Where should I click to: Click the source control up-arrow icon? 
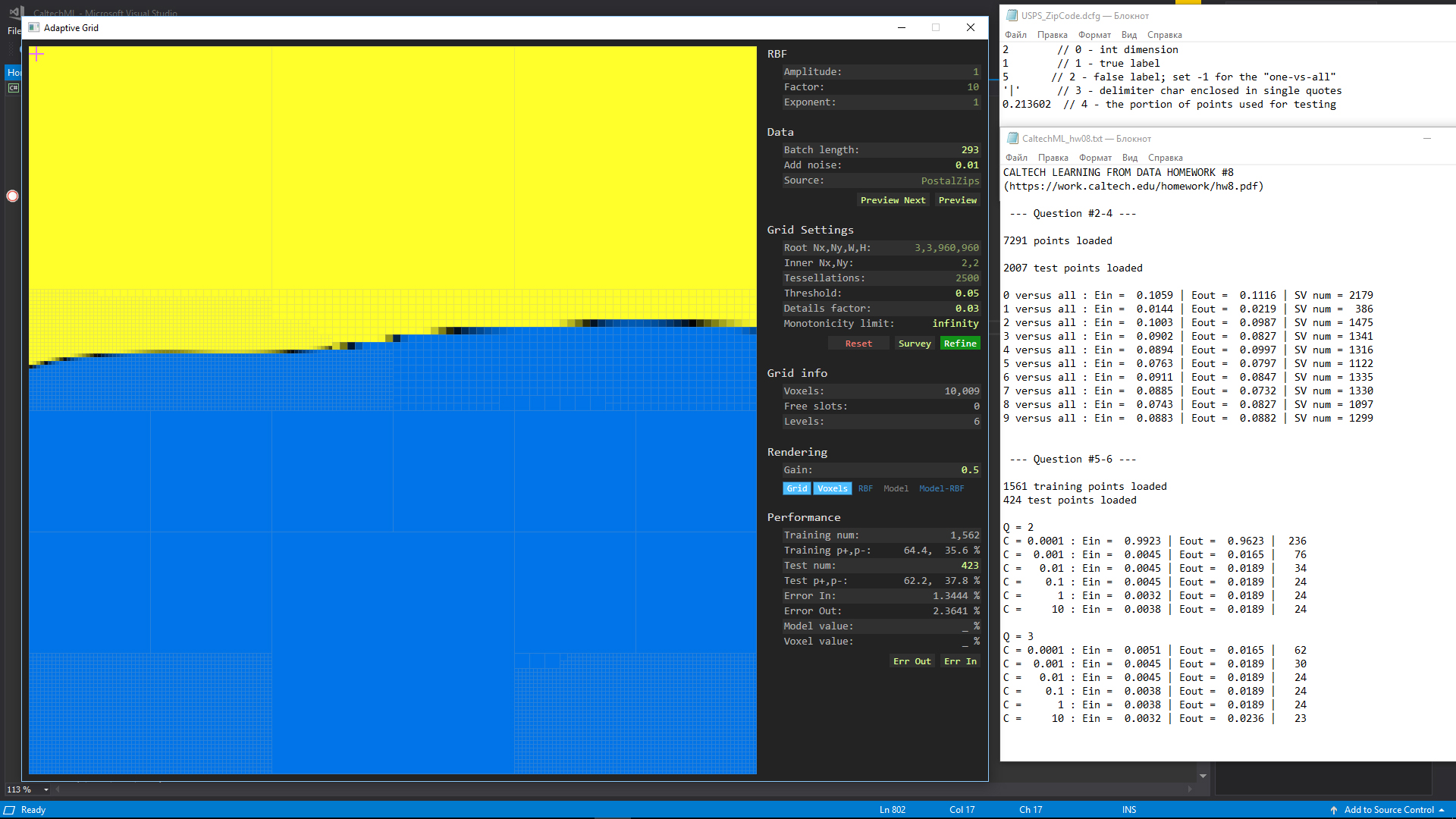click(x=1334, y=810)
